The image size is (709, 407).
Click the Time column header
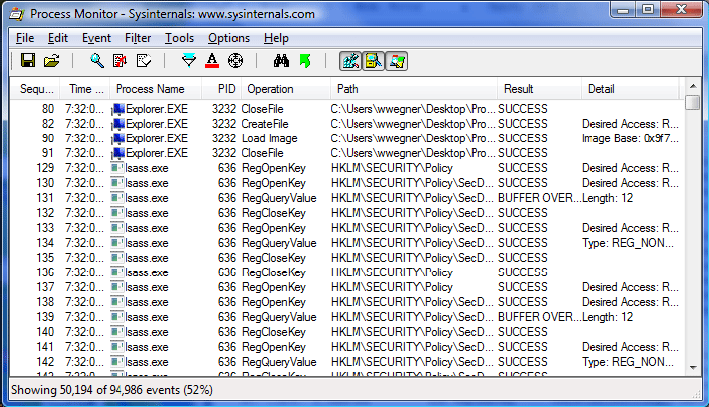(x=86, y=89)
